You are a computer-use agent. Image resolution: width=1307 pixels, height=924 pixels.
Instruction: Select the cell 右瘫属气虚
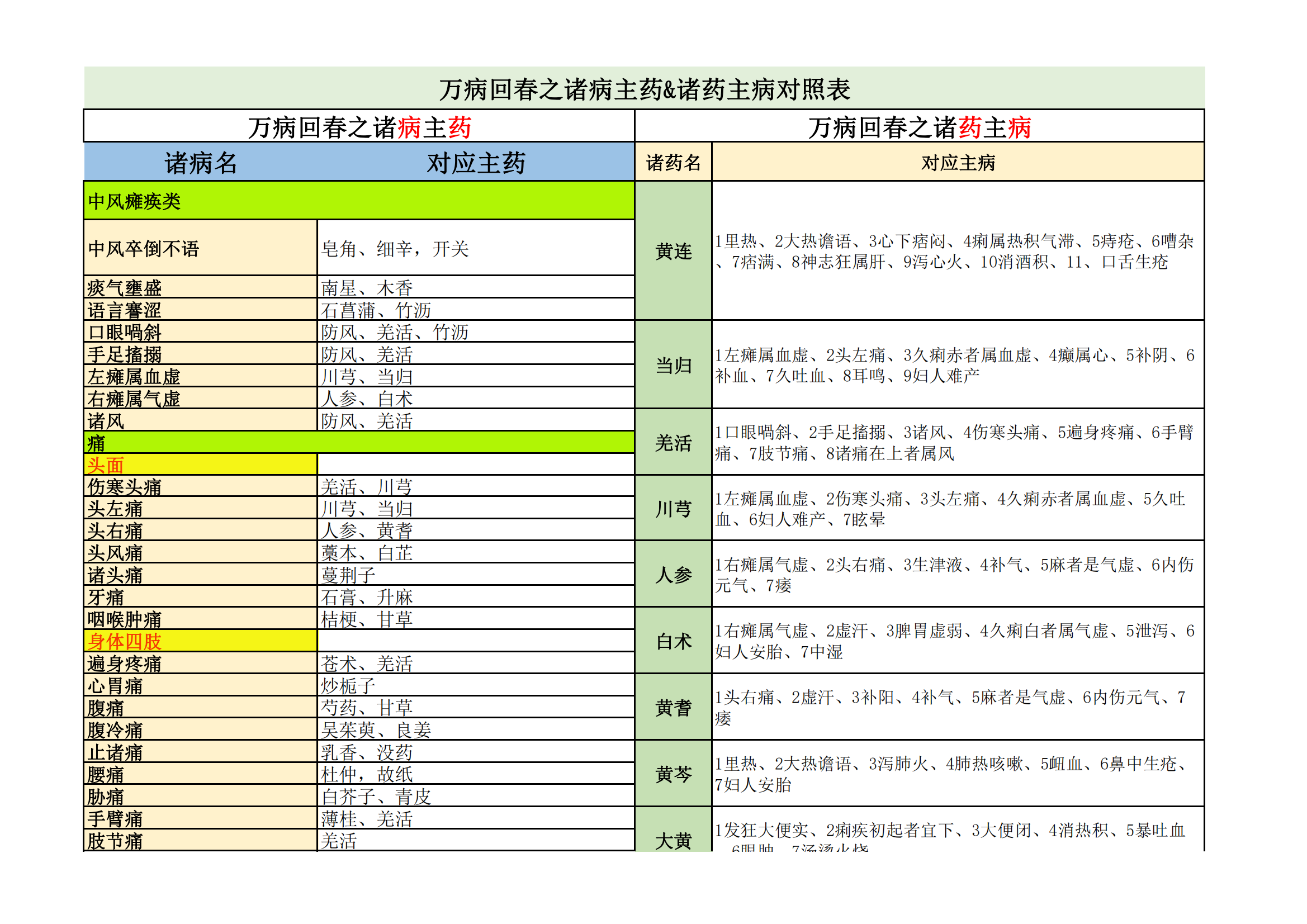(x=200, y=398)
